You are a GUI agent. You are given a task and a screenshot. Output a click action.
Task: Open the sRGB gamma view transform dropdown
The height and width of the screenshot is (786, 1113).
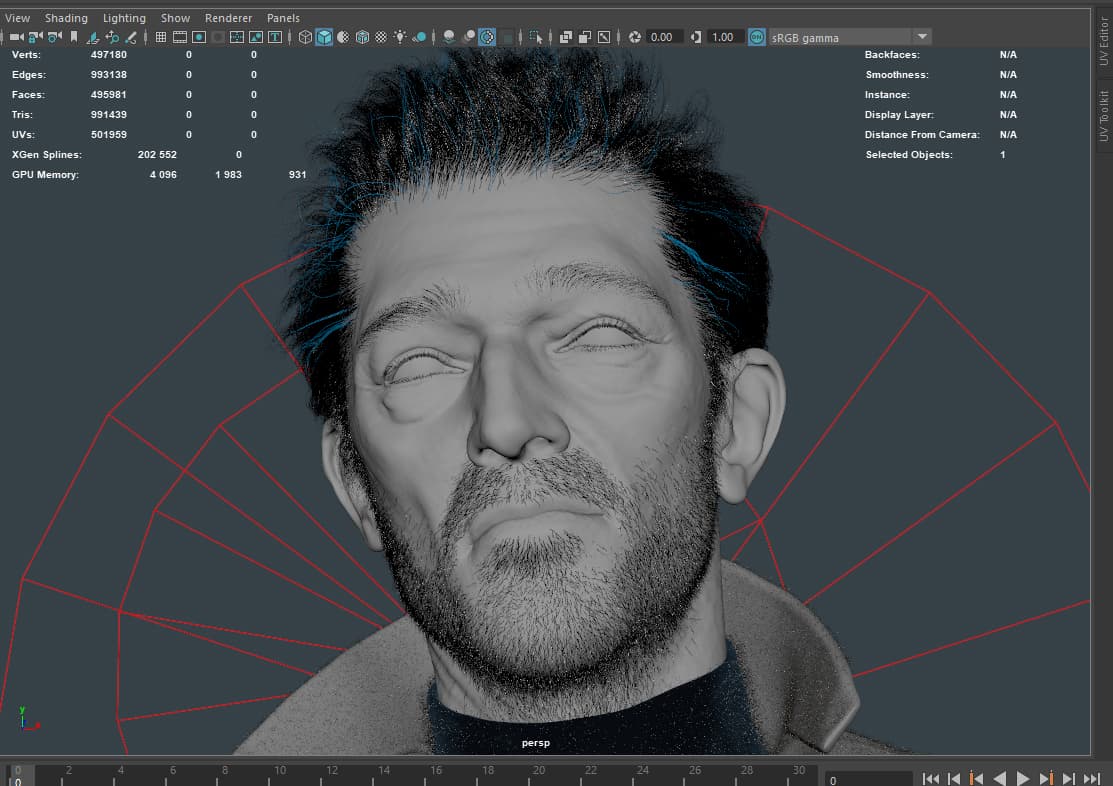click(850, 37)
